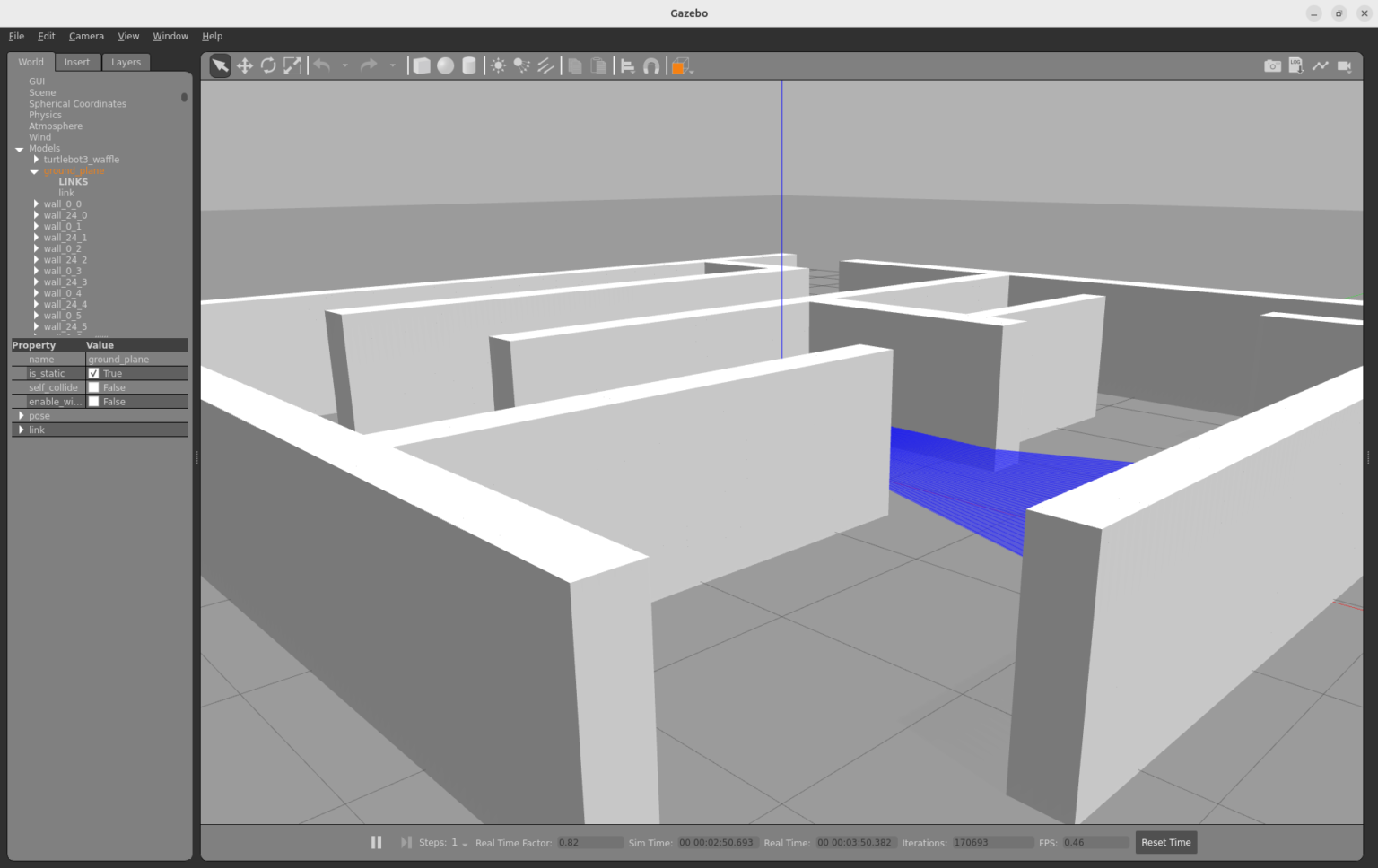Collapse the Models tree section
Viewport: 1378px width, 868px height.
20,149
